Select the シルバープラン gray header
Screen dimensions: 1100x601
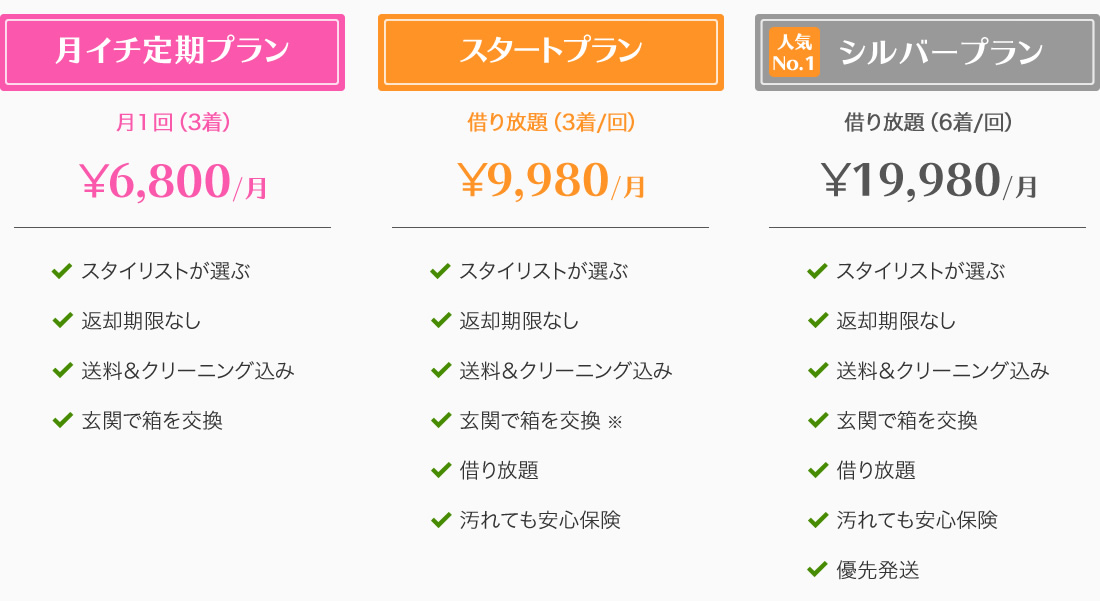pyautogui.click(x=927, y=53)
